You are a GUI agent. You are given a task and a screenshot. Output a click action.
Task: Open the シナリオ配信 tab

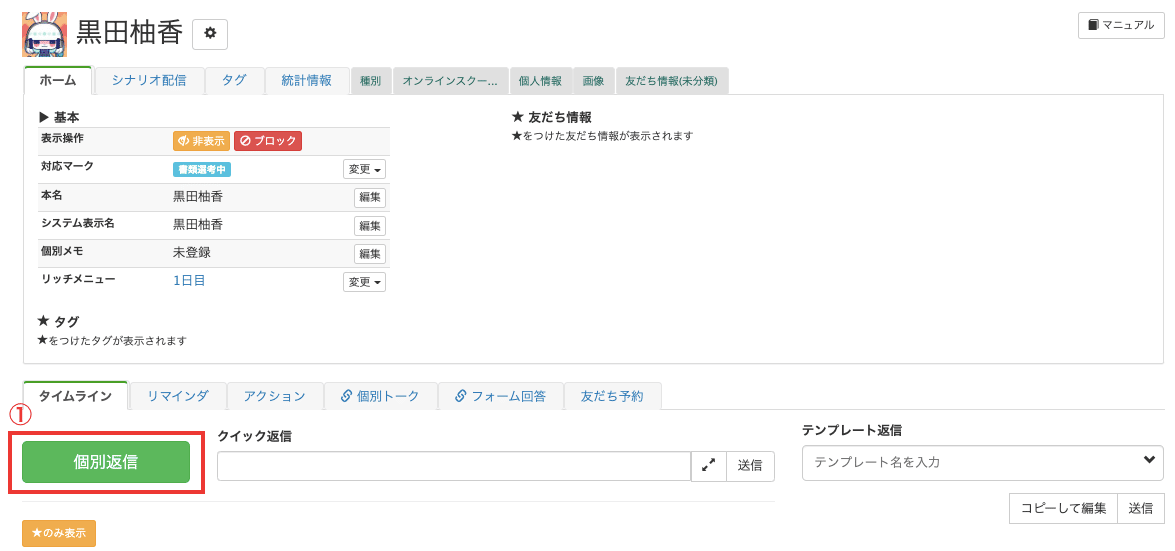[148, 81]
